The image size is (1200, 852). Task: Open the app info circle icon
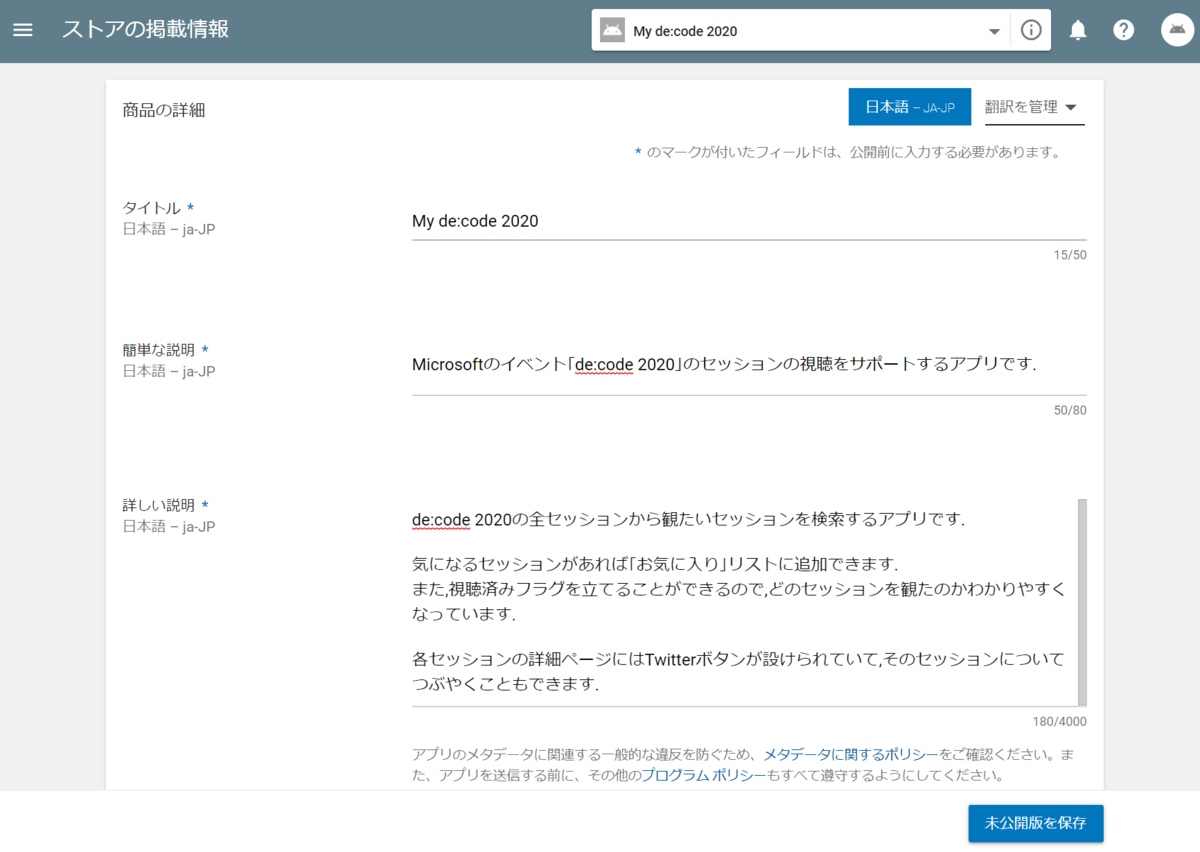(1031, 30)
